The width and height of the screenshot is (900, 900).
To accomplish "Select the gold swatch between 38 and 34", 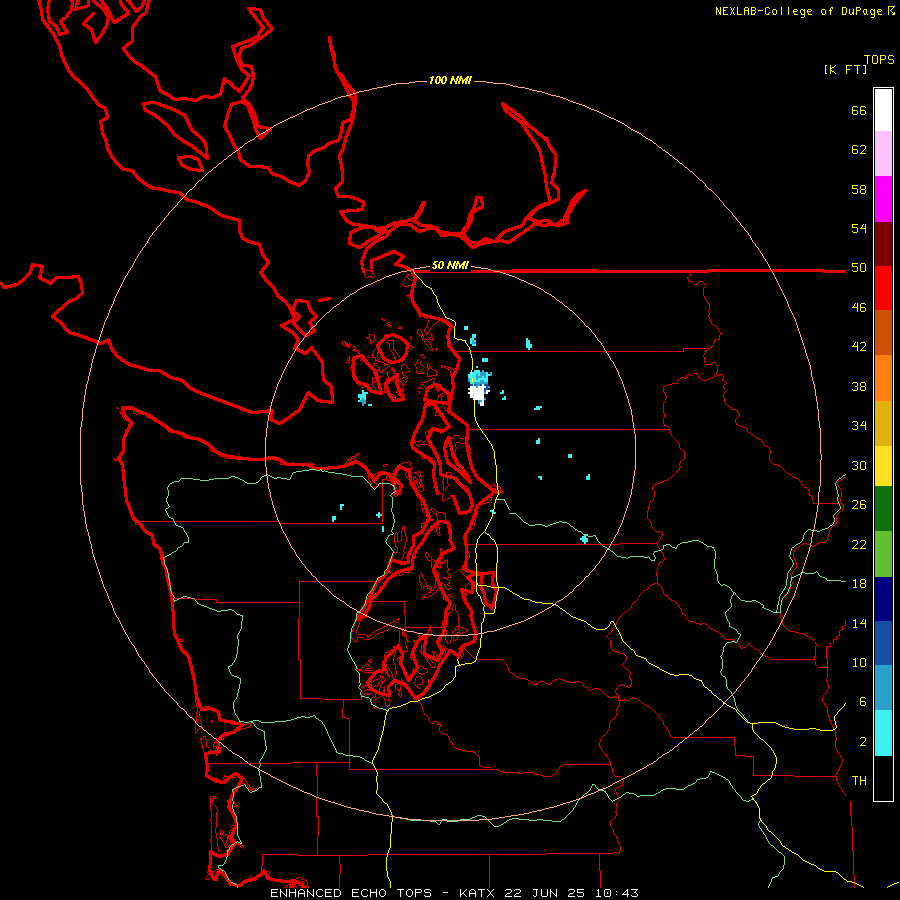I will [883, 423].
